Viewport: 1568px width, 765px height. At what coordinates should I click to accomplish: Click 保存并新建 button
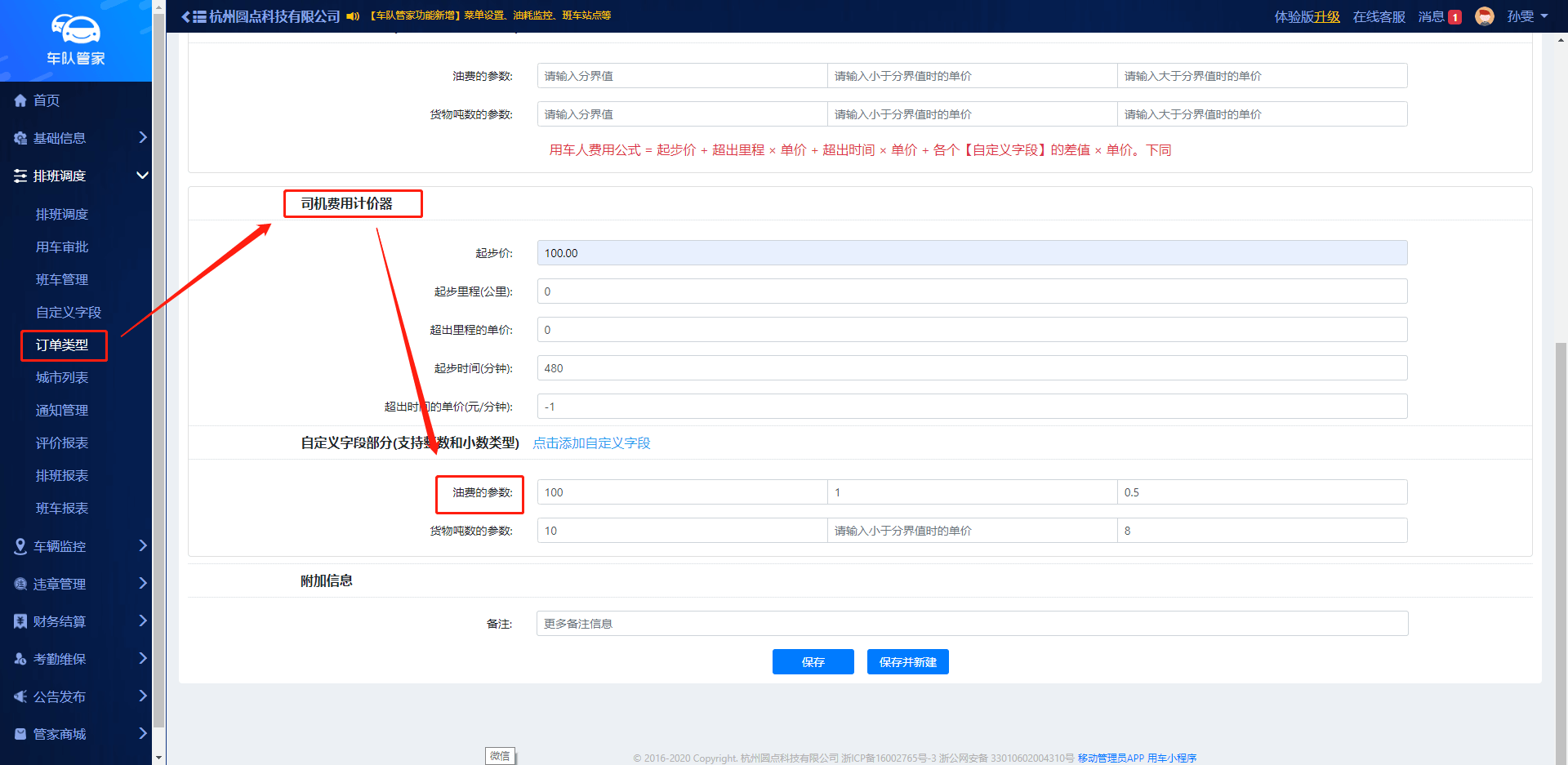pyautogui.click(x=907, y=662)
